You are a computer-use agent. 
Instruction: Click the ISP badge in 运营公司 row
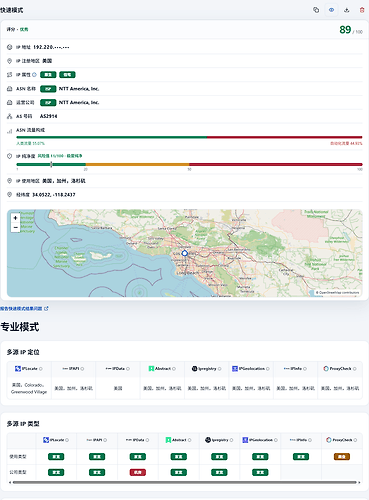(48, 102)
